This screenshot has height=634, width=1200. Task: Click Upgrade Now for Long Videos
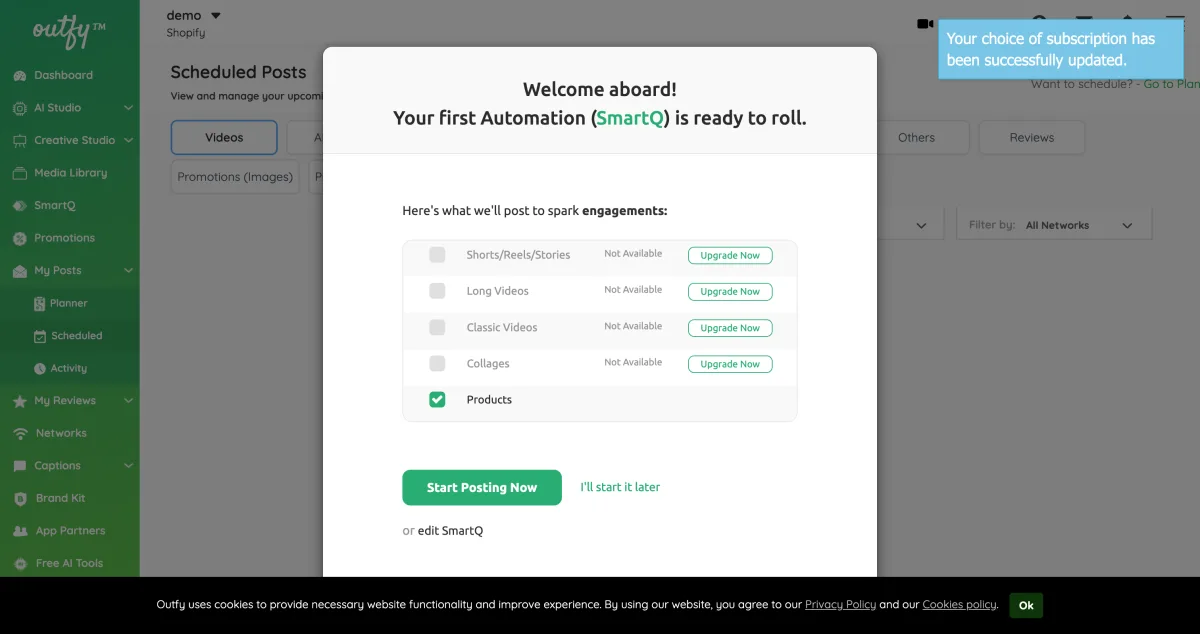tap(730, 292)
